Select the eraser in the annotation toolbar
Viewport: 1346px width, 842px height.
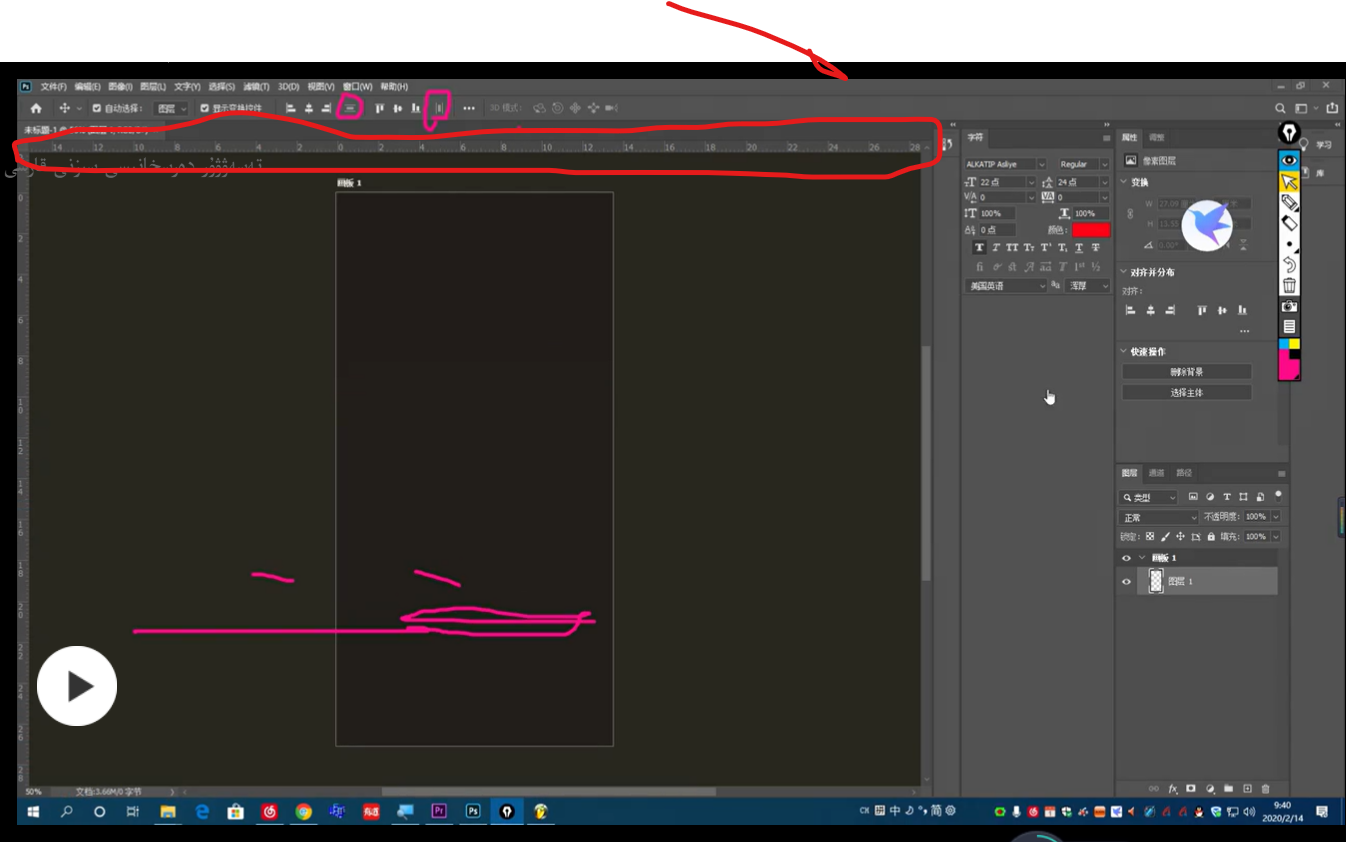1289,222
